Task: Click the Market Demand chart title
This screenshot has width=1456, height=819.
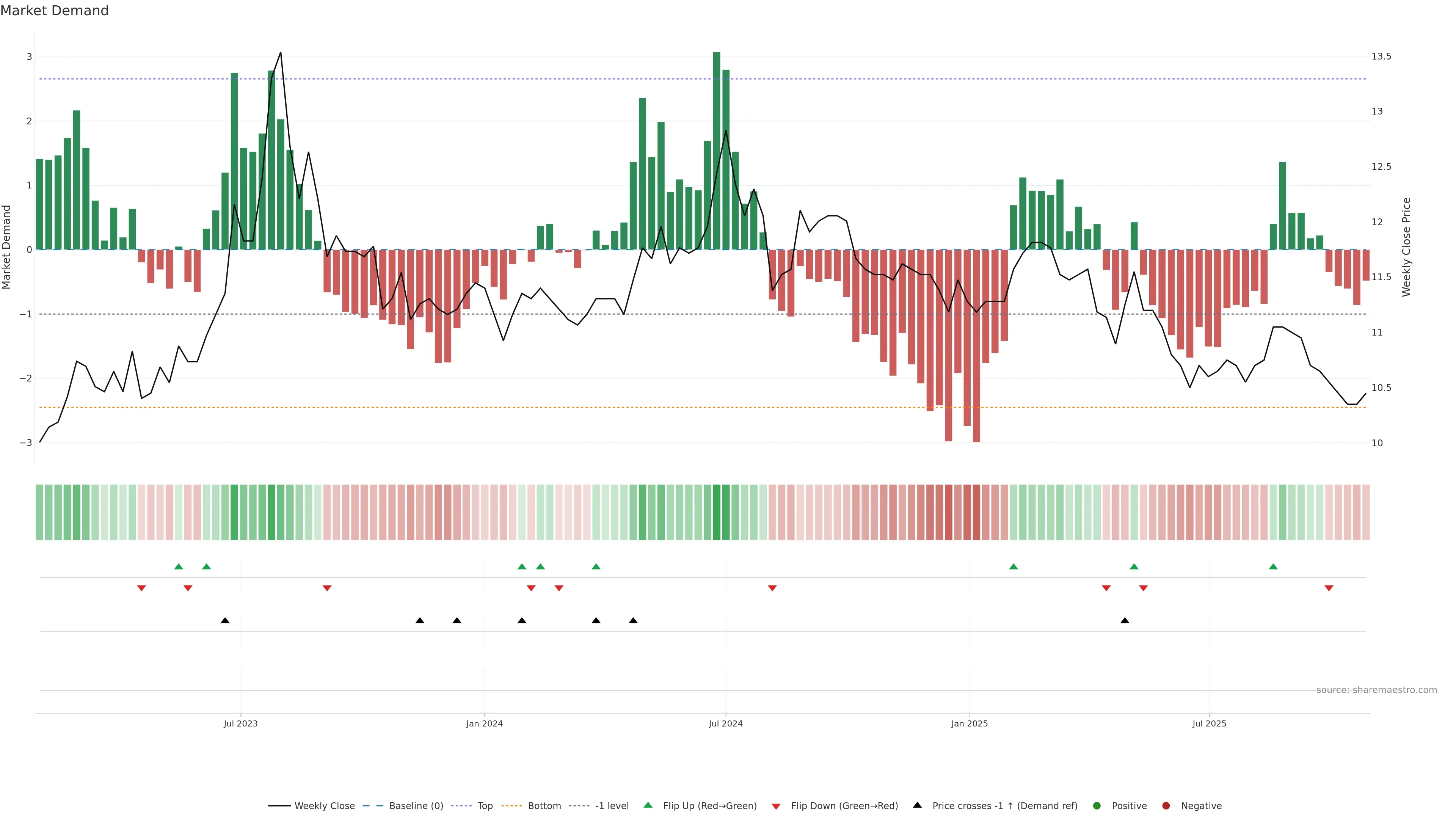Action: click(x=54, y=11)
